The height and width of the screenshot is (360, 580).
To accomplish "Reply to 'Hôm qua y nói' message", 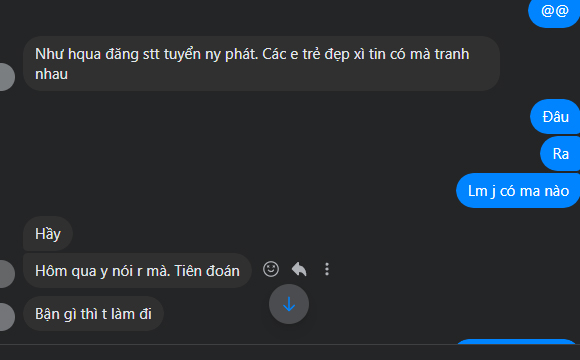I will (x=299, y=269).
